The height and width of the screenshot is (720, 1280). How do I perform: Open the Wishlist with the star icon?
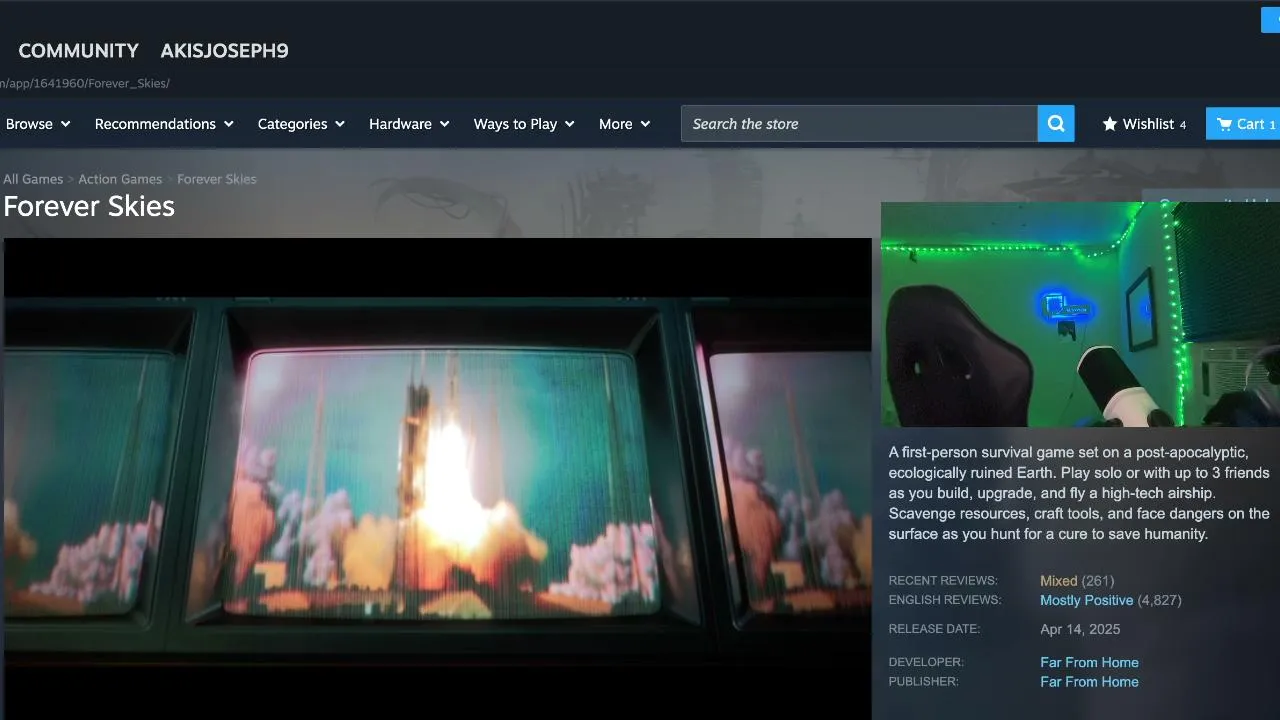tap(1144, 124)
